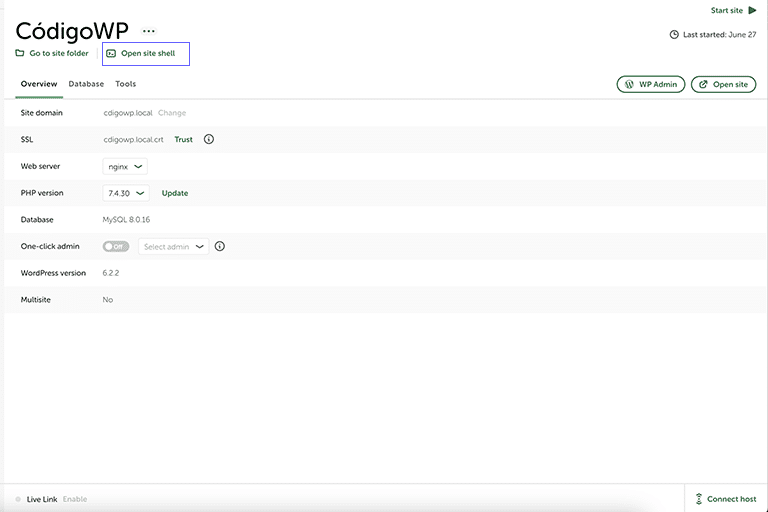The height and width of the screenshot is (512, 768).
Task: Click the terminal icon for Open site shell
Action: tap(111, 53)
